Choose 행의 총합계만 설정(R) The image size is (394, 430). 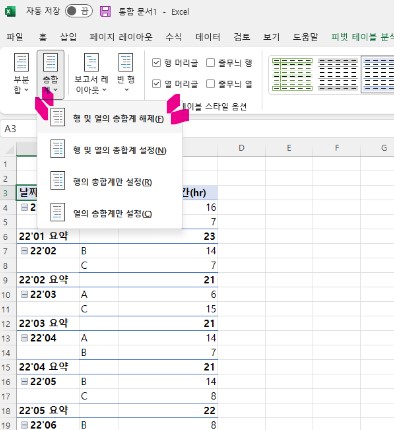coord(109,182)
